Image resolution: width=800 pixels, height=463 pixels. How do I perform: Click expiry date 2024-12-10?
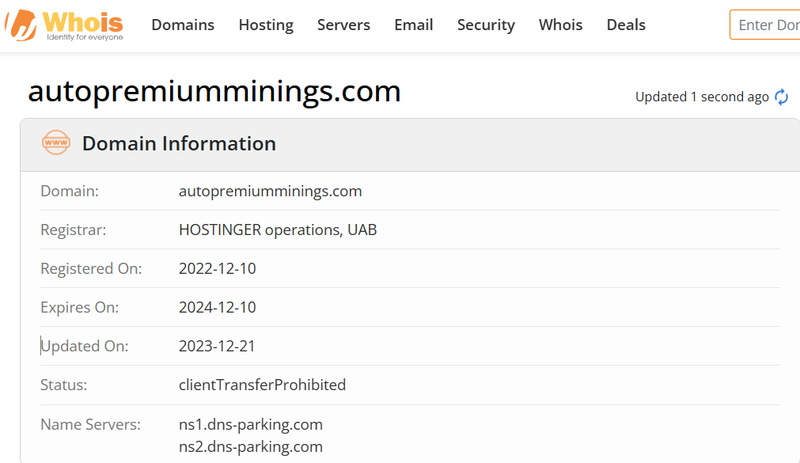point(217,307)
